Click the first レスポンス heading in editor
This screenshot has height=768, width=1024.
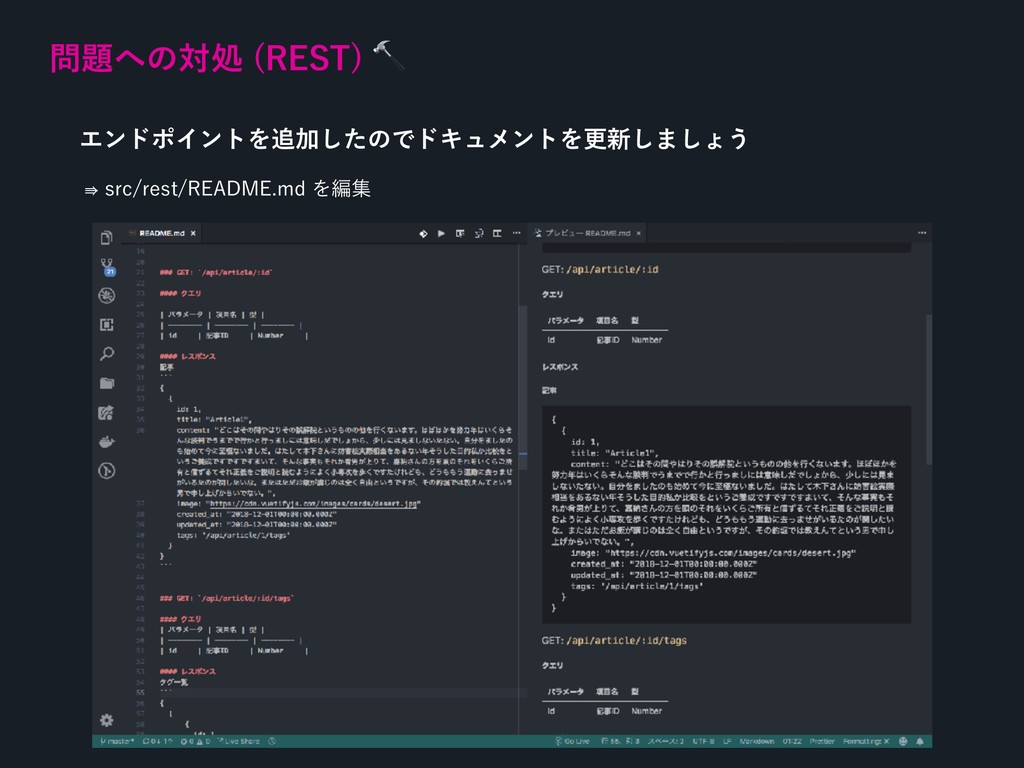click(x=187, y=356)
